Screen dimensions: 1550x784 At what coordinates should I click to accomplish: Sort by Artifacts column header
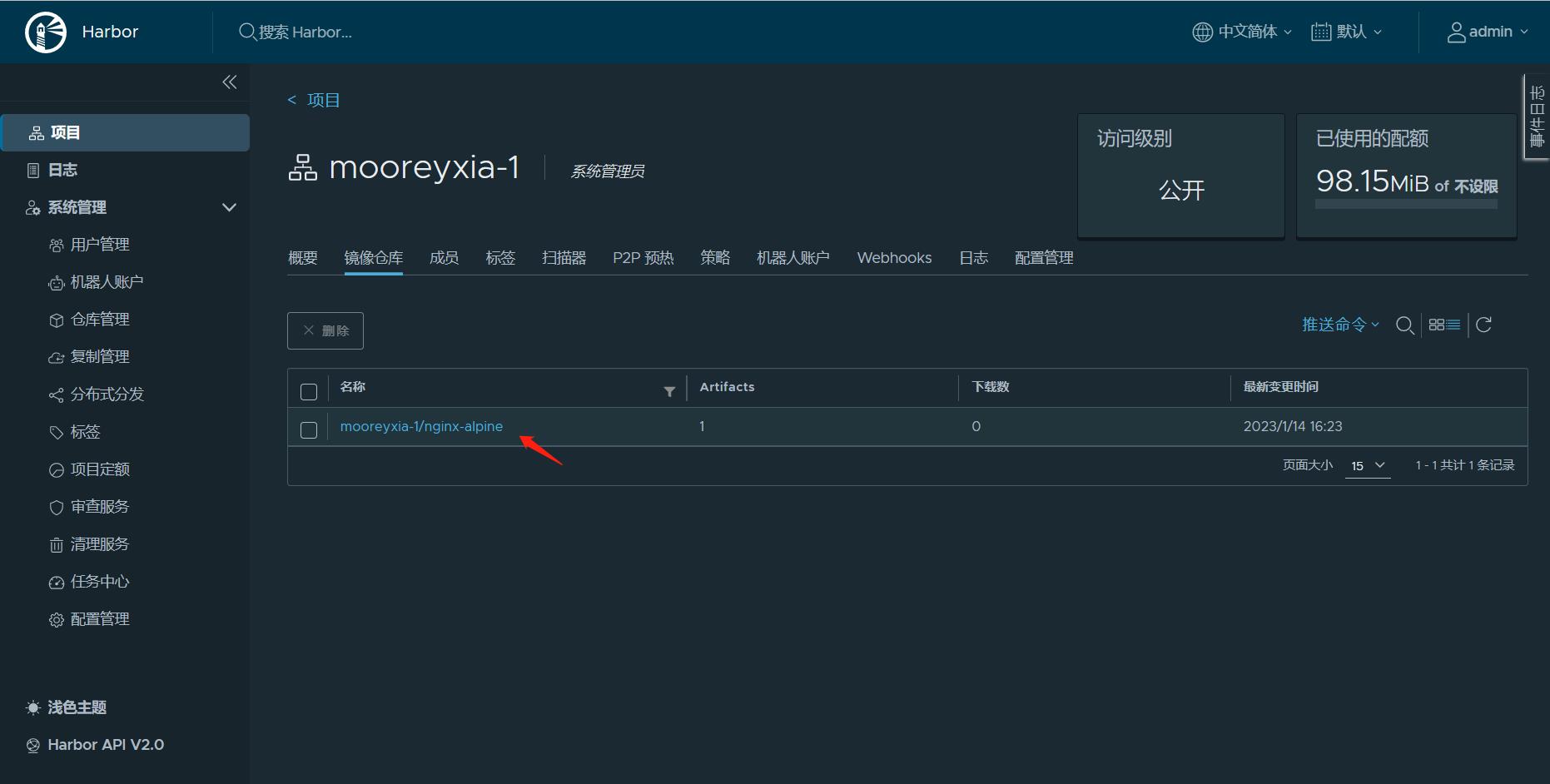pos(727,387)
